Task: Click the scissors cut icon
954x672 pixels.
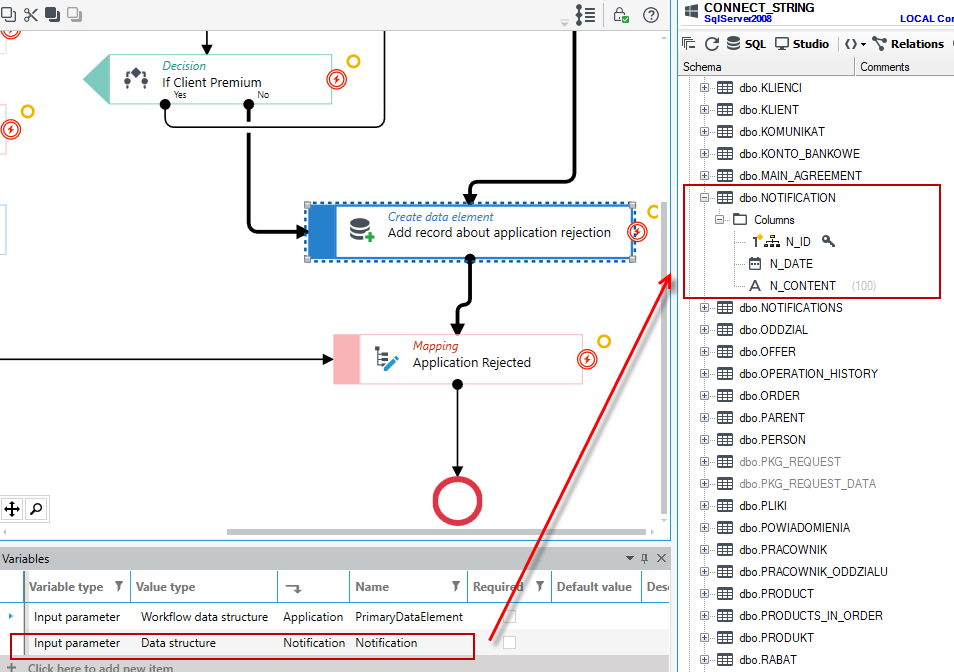Action: pos(30,15)
